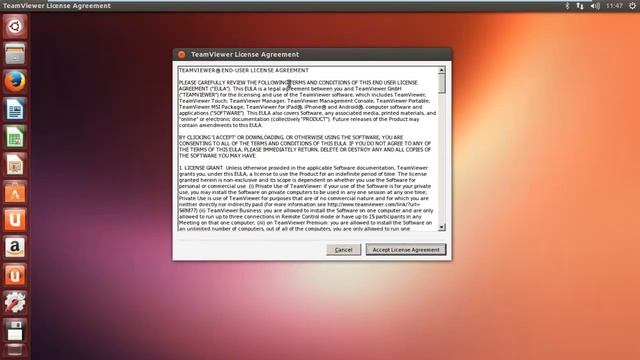Click the 'BY CLICKING ACCEPT' paragraph text

pos(305,147)
